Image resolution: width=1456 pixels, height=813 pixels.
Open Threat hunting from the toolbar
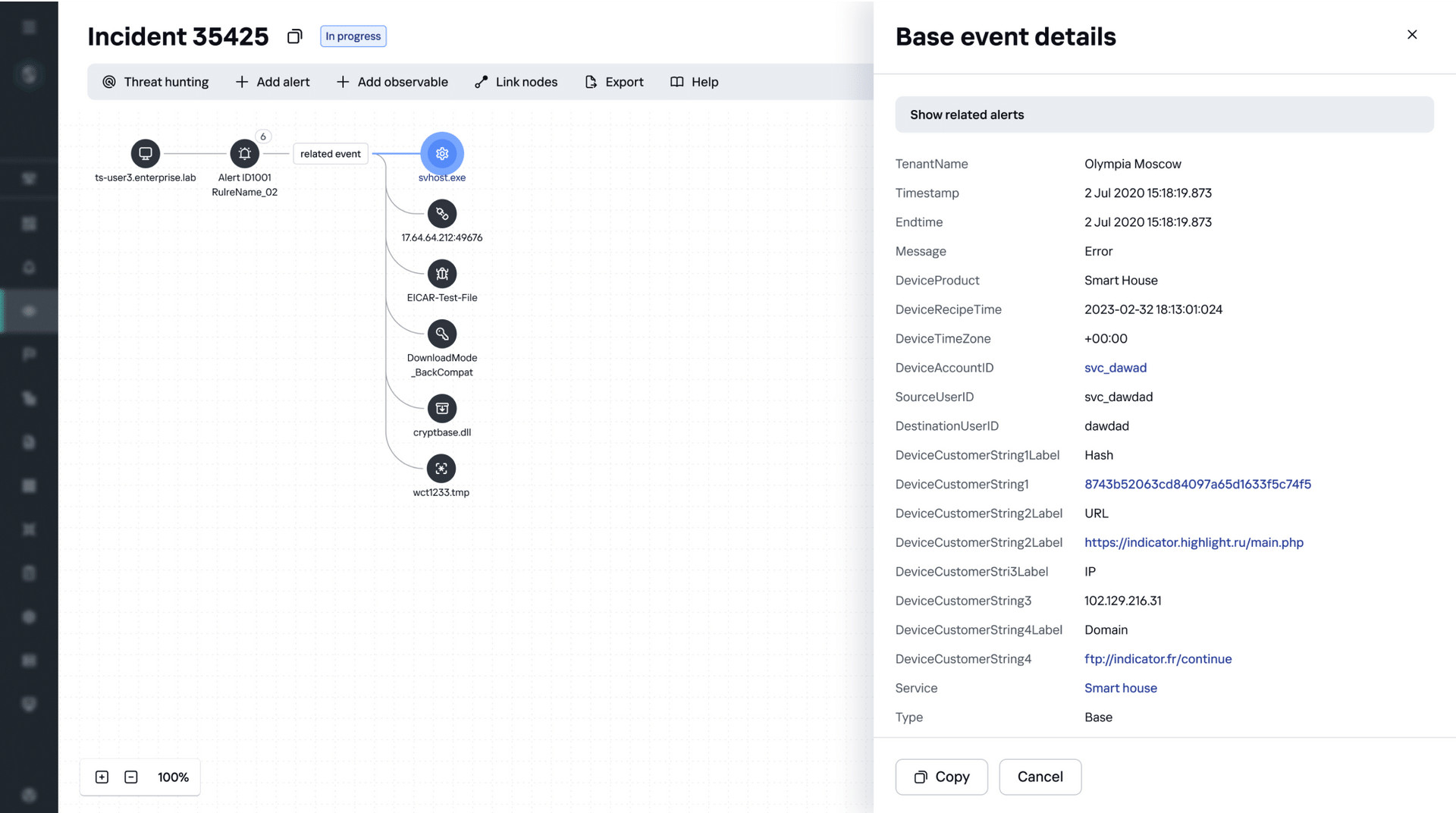pyautogui.click(x=155, y=82)
